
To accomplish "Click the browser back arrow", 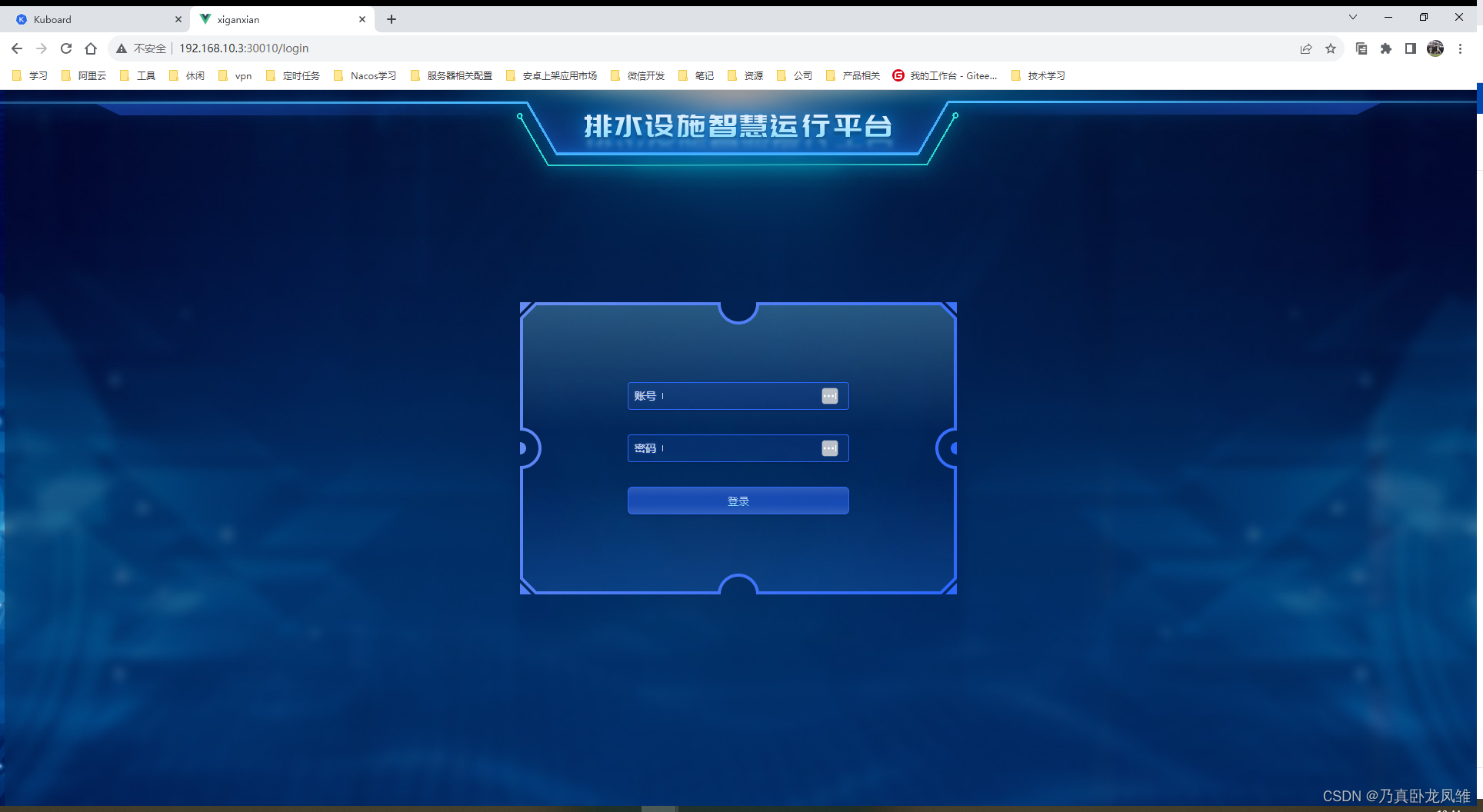I will [17, 48].
